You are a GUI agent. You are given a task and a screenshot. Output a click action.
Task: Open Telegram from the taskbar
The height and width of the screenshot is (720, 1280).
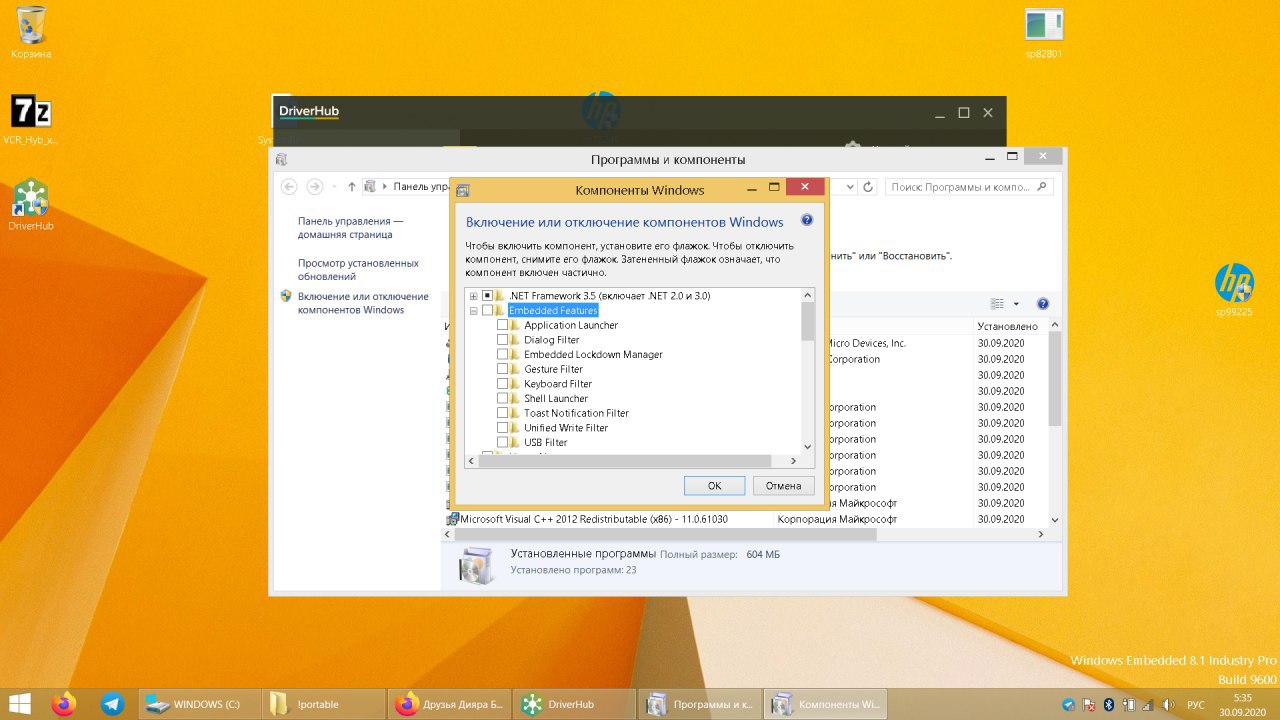(112, 704)
